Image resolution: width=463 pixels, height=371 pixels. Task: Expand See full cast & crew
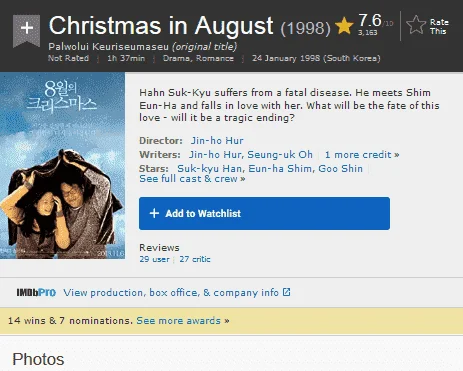tap(192, 179)
